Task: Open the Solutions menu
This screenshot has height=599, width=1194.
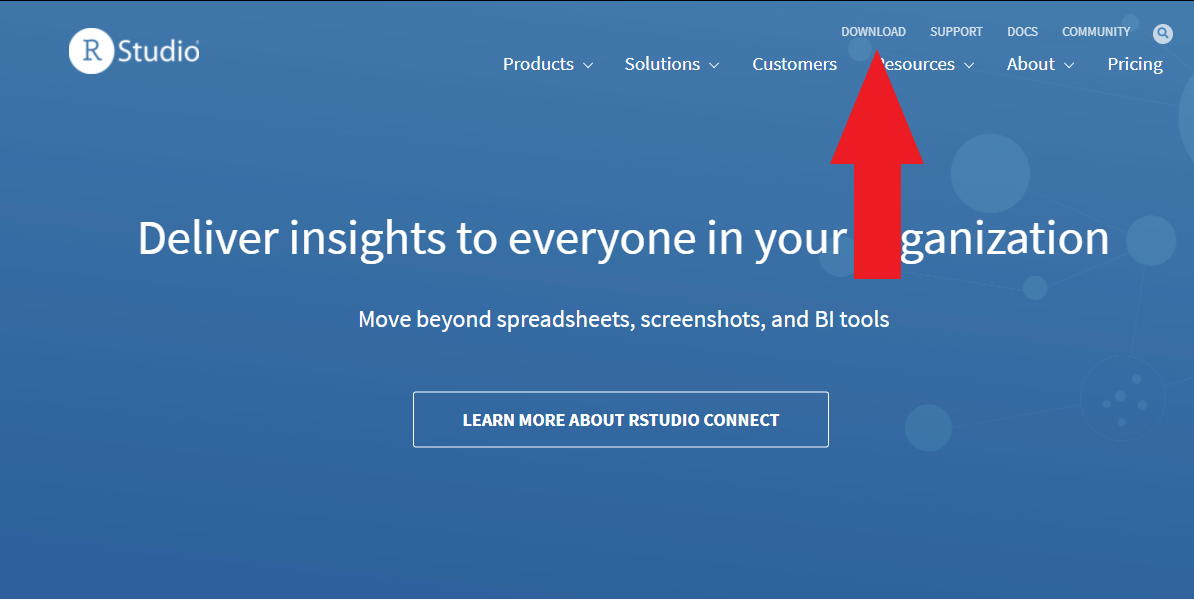Action: pos(662,64)
